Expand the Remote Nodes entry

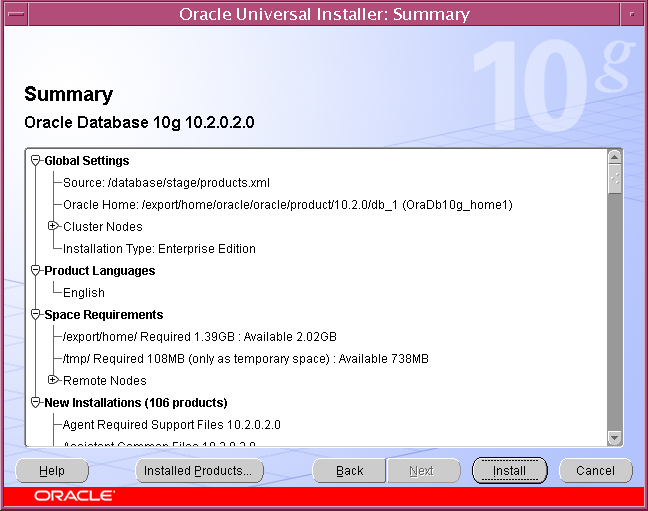(52, 380)
